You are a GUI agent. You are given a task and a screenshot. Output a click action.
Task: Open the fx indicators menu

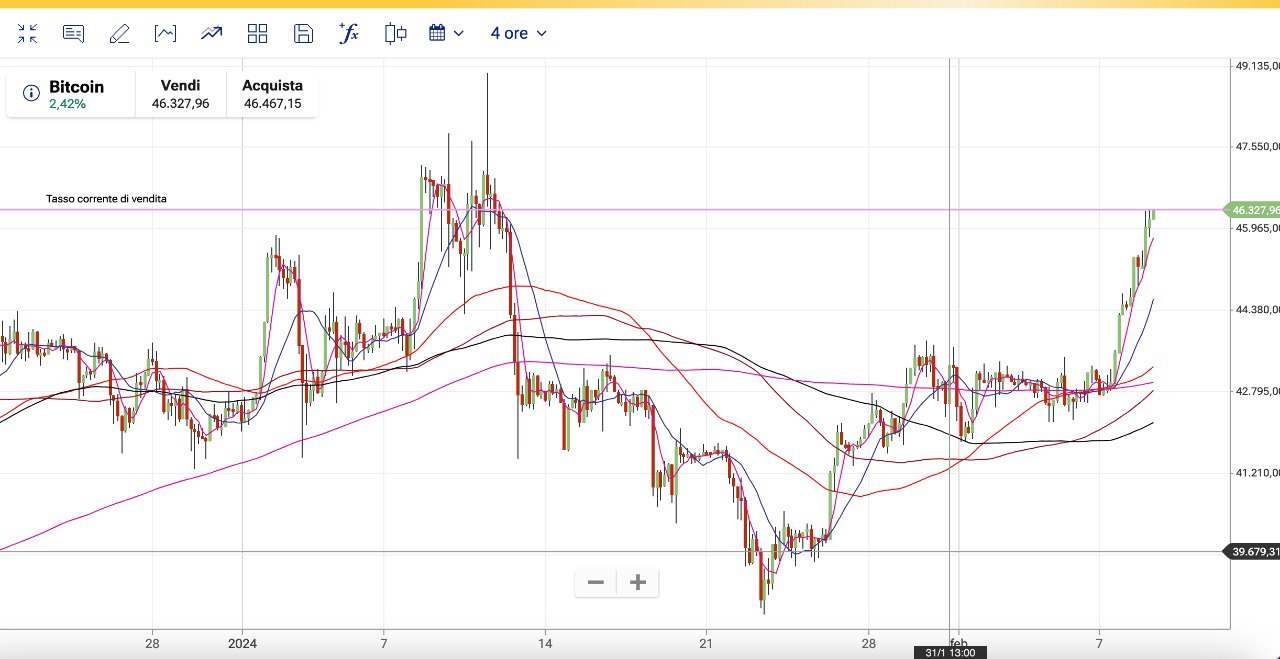click(349, 33)
